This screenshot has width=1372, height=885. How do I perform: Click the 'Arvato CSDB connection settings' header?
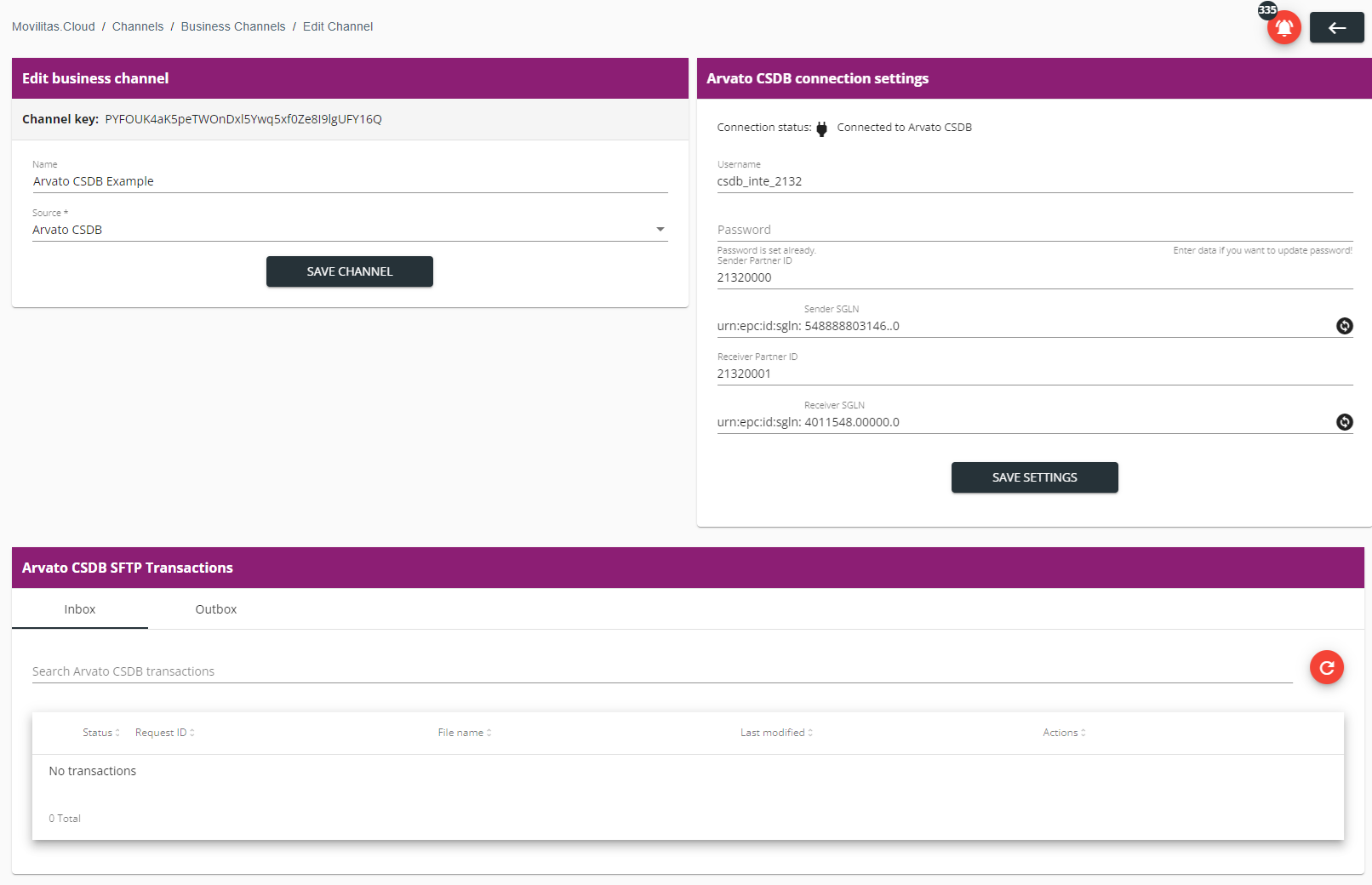tap(1034, 78)
